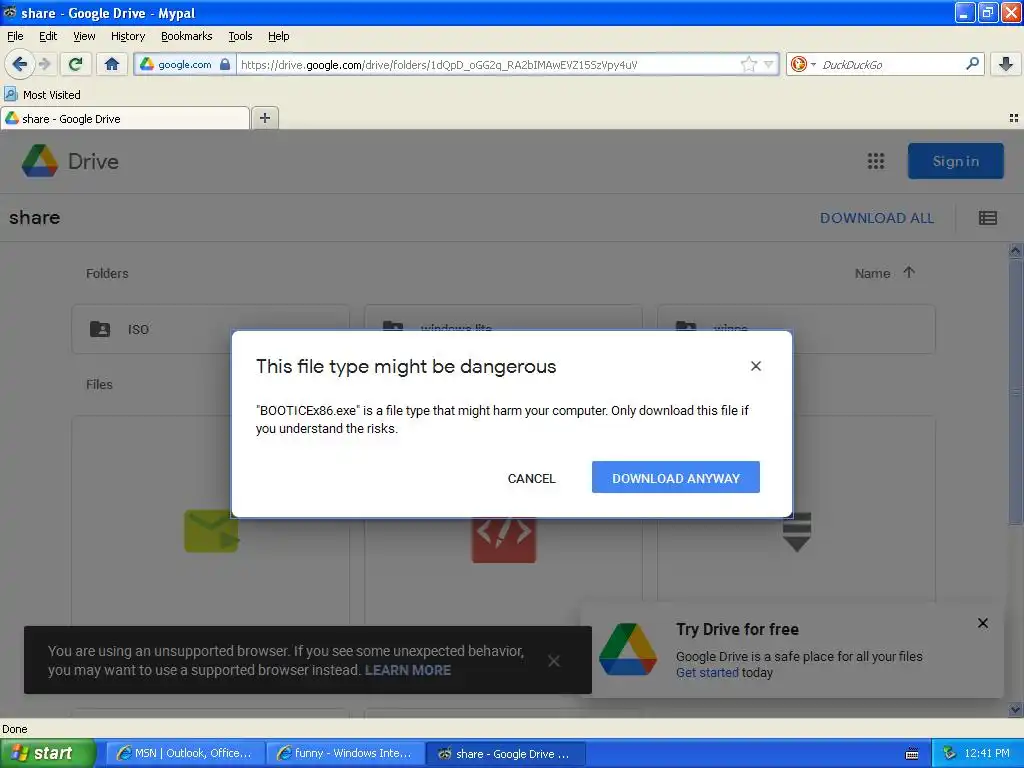Switch to funny - Windows Internet taskbar window
The image size is (1024, 768).
point(345,753)
